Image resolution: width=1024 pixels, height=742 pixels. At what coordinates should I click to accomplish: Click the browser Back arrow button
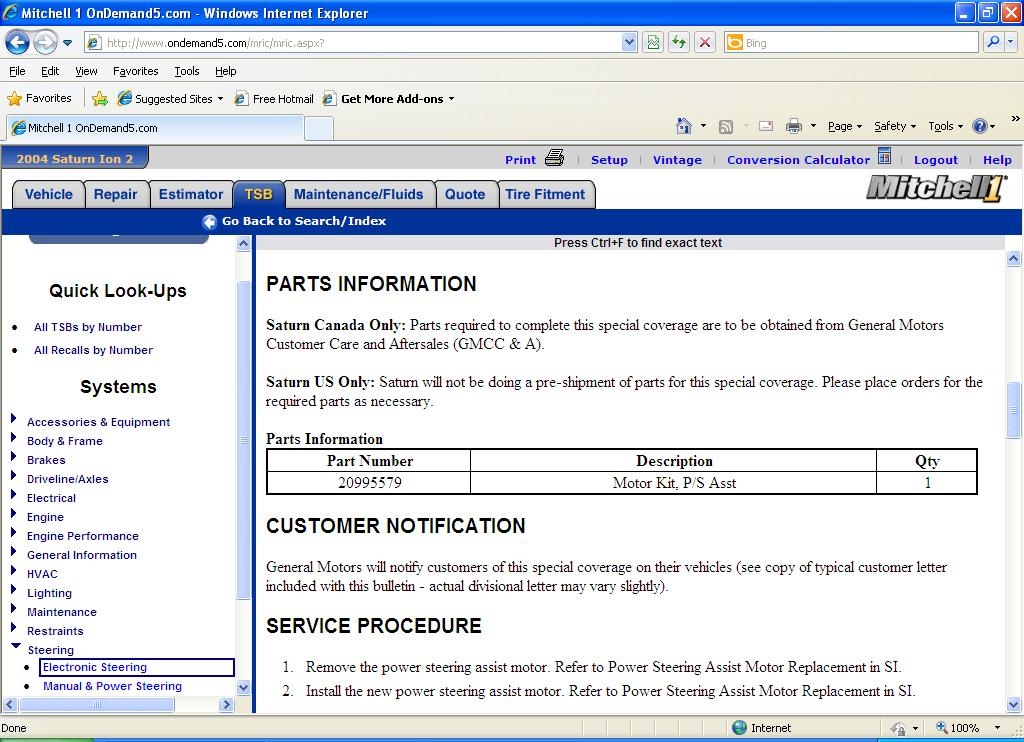click(x=17, y=43)
